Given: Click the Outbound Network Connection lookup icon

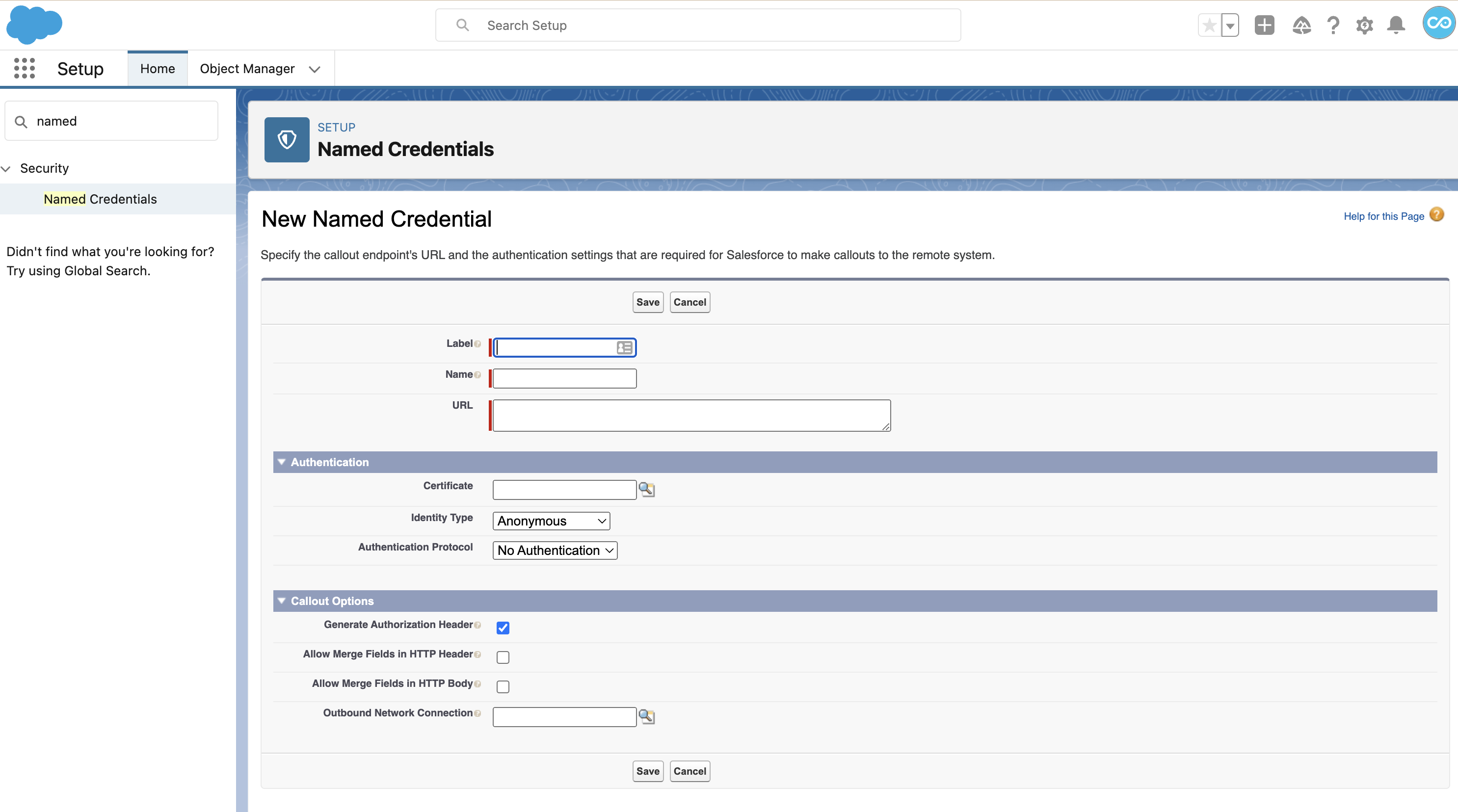Looking at the screenshot, I should [x=646, y=717].
